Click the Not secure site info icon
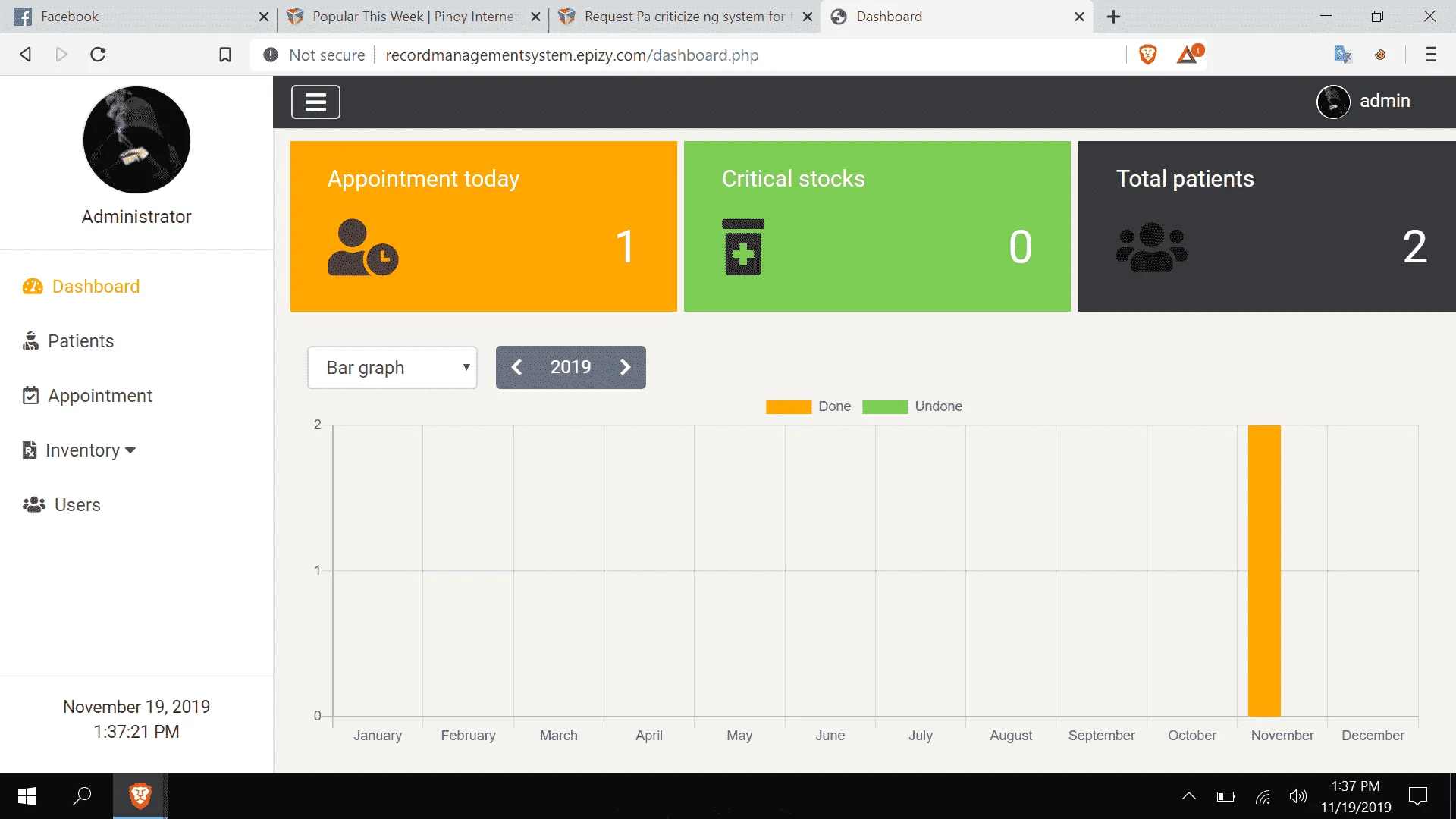Screen dimensions: 1456x819 tap(271, 55)
